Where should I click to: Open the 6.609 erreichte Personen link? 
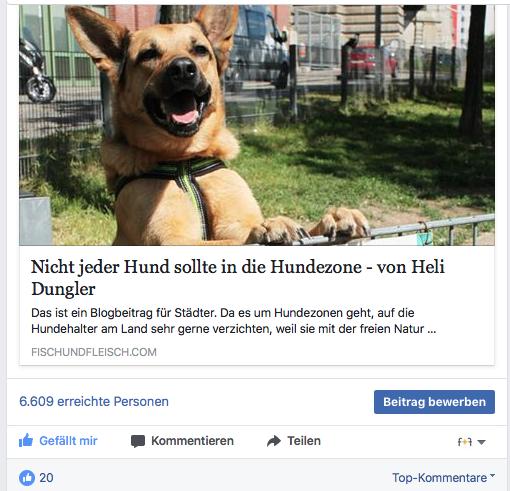[94, 401]
